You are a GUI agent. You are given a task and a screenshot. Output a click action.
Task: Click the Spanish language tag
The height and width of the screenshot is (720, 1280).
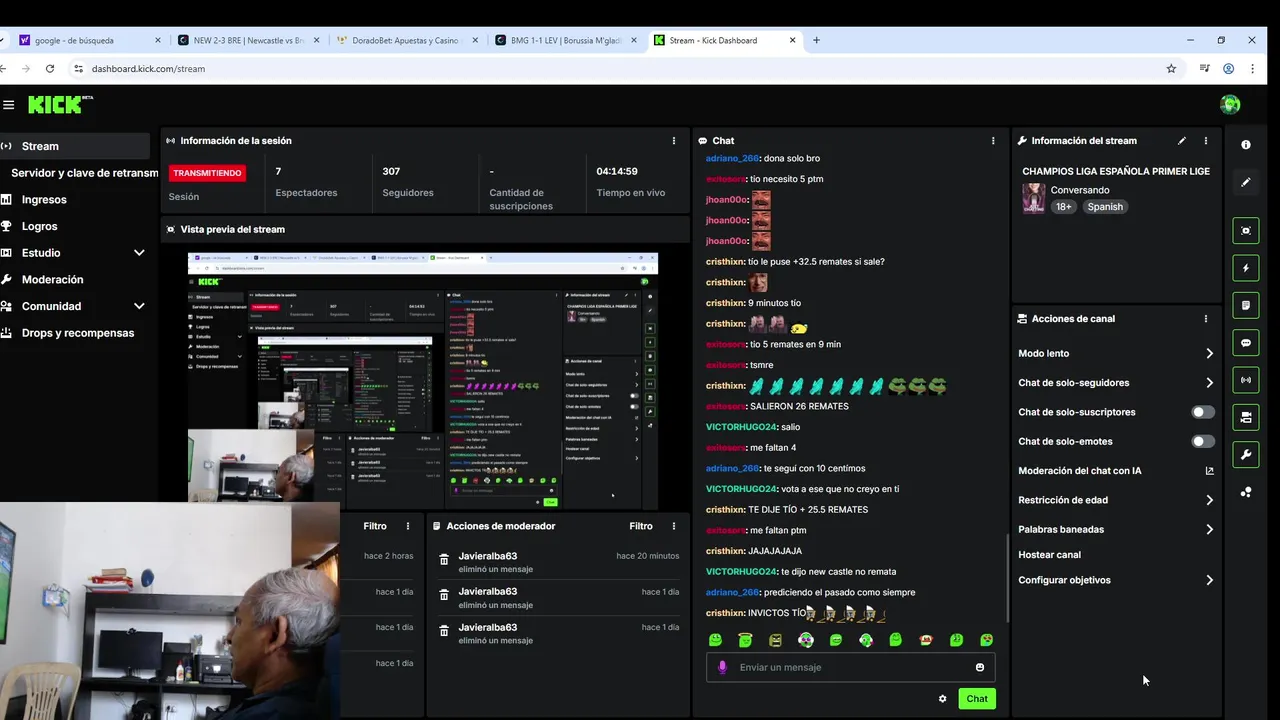coord(1105,207)
